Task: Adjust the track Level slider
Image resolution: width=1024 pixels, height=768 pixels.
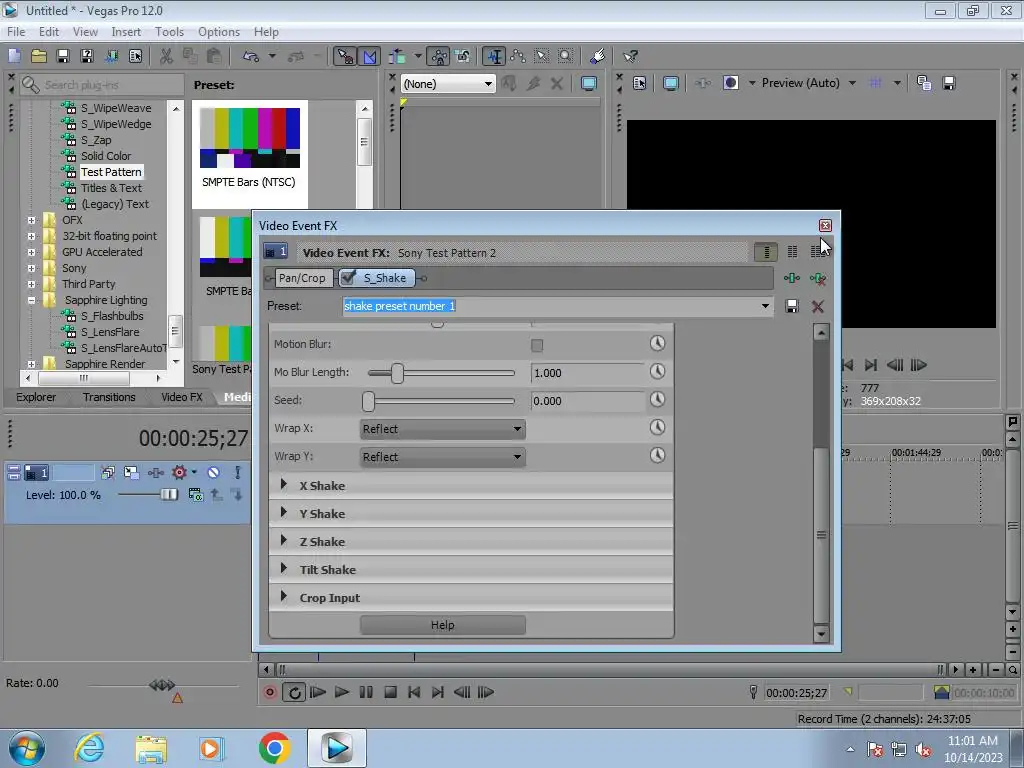Action: point(168,495)
